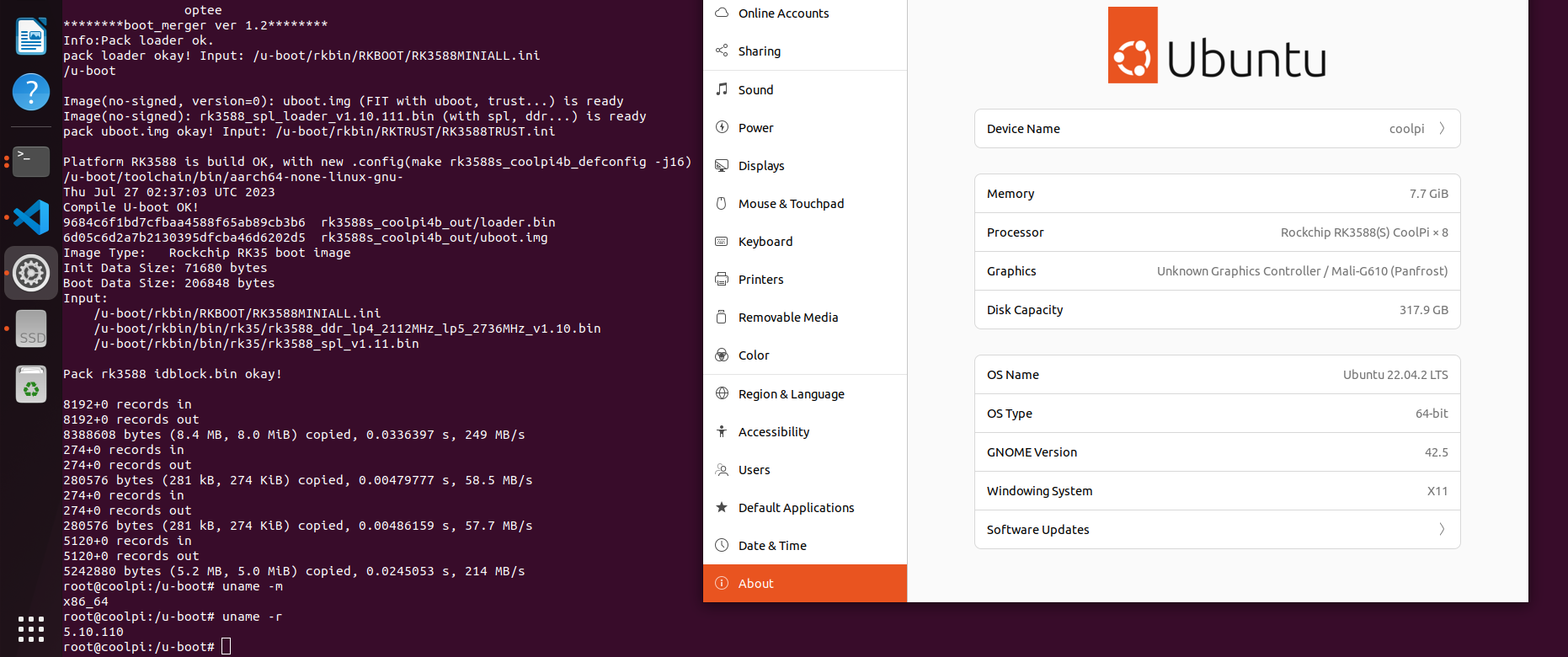Click the Users icon in sidebar
The height and width of the screenshot is (657, 1568).
click(x=722, y=469)
